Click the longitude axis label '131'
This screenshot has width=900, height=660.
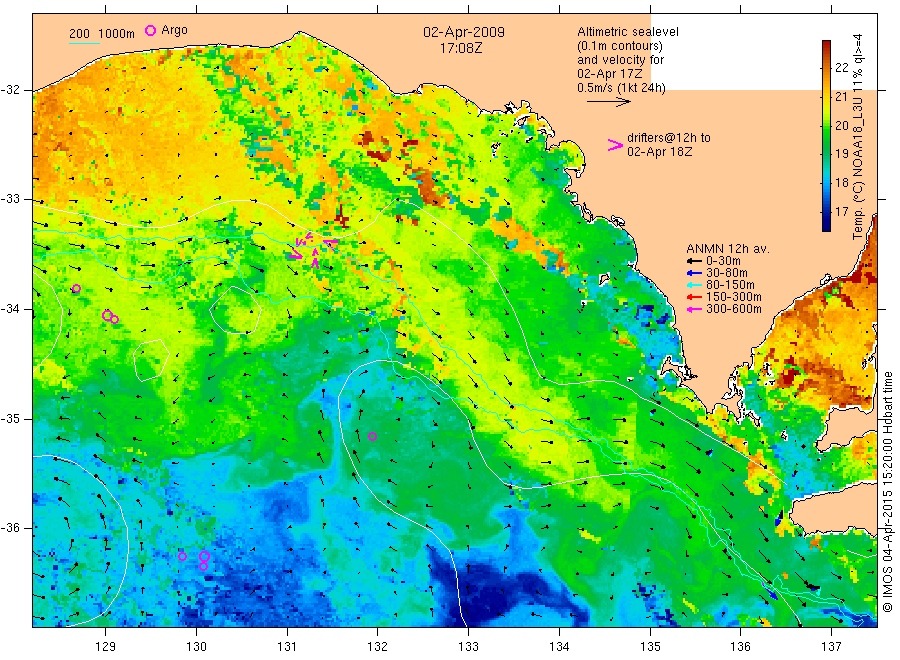tap(287, 647)
